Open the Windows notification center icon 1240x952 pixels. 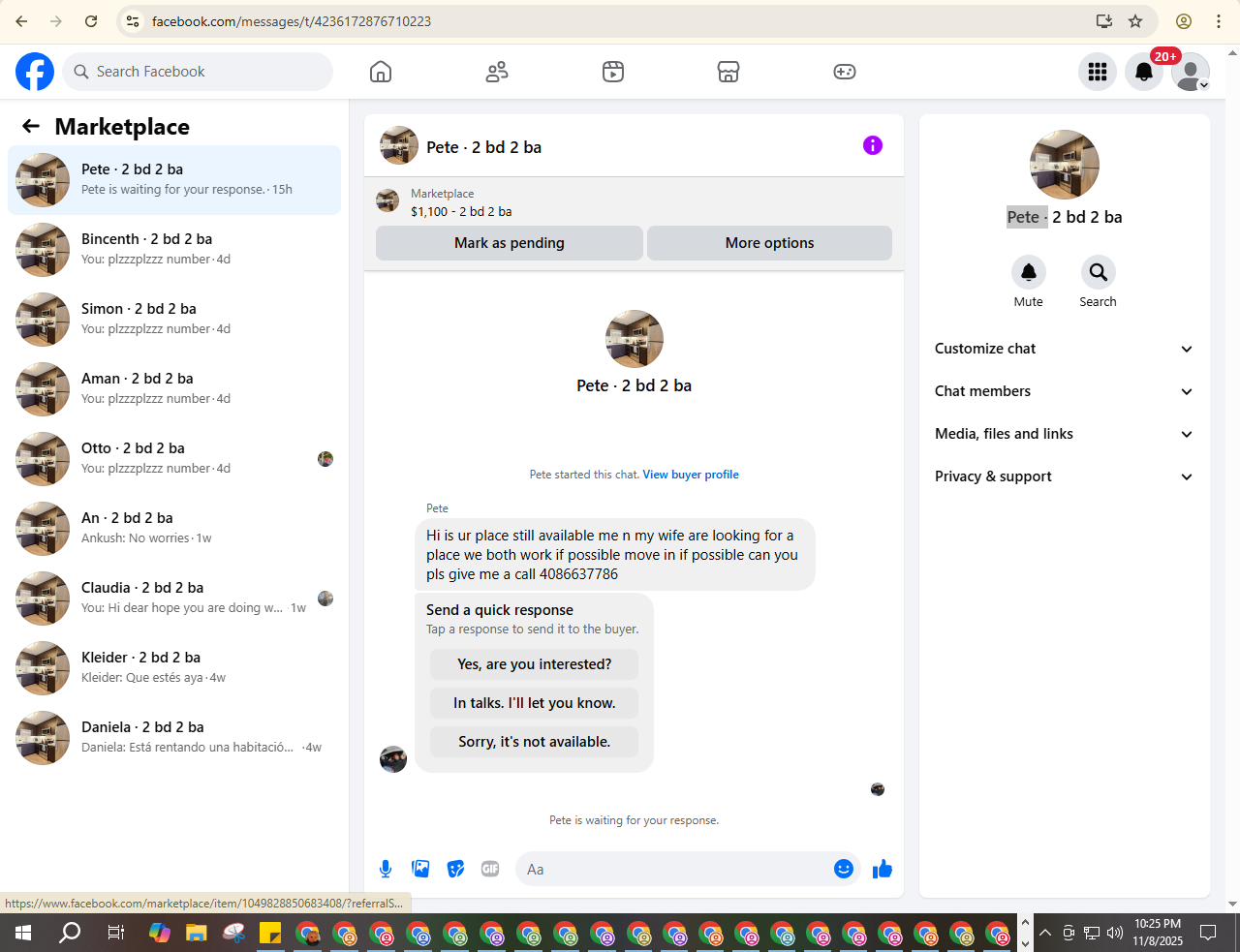coord(1208,933)
